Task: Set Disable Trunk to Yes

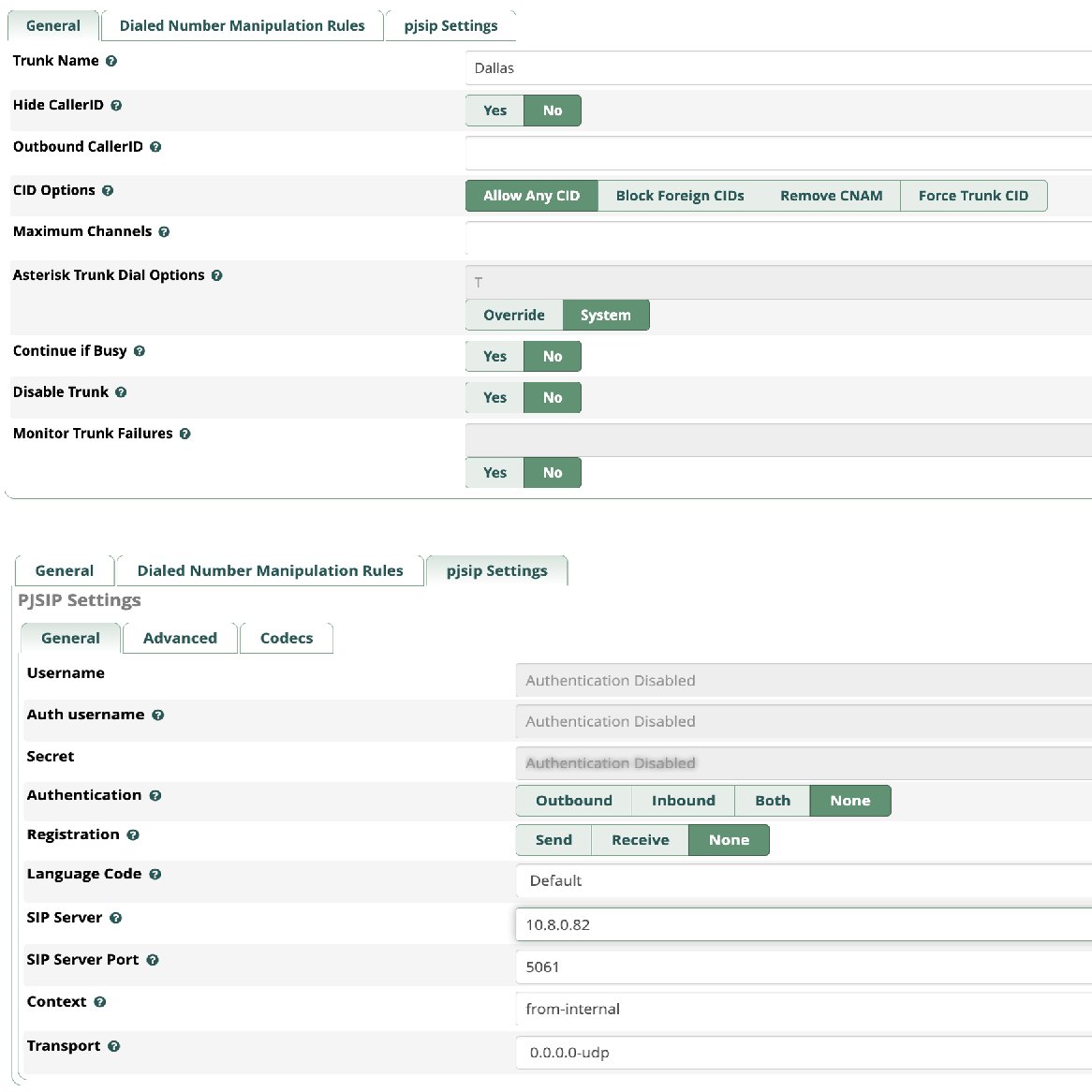Action: (x=494, y=398)
